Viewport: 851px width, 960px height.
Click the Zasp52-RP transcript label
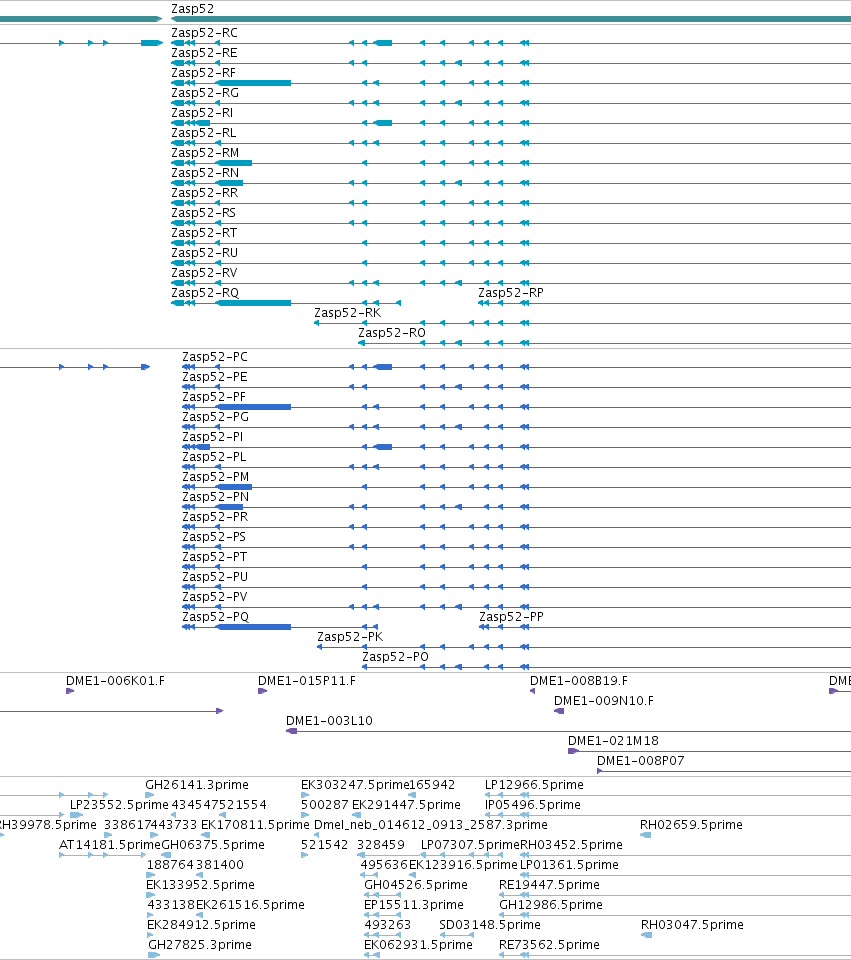click(x=511, y=293)
